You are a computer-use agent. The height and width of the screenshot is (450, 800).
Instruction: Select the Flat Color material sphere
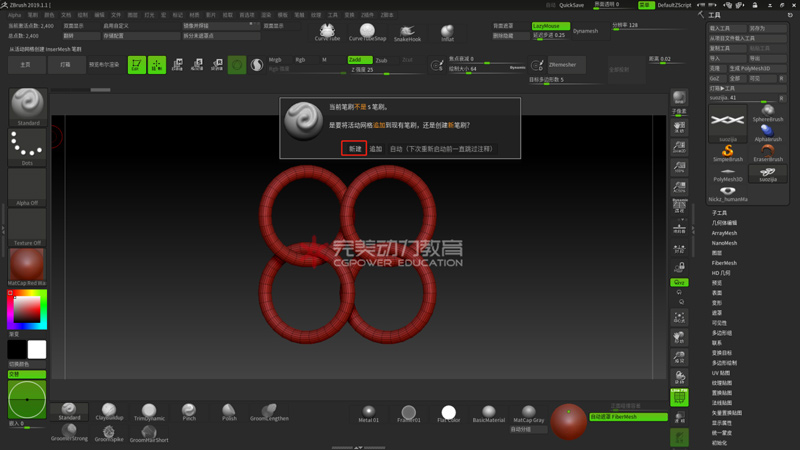(448, 412)
